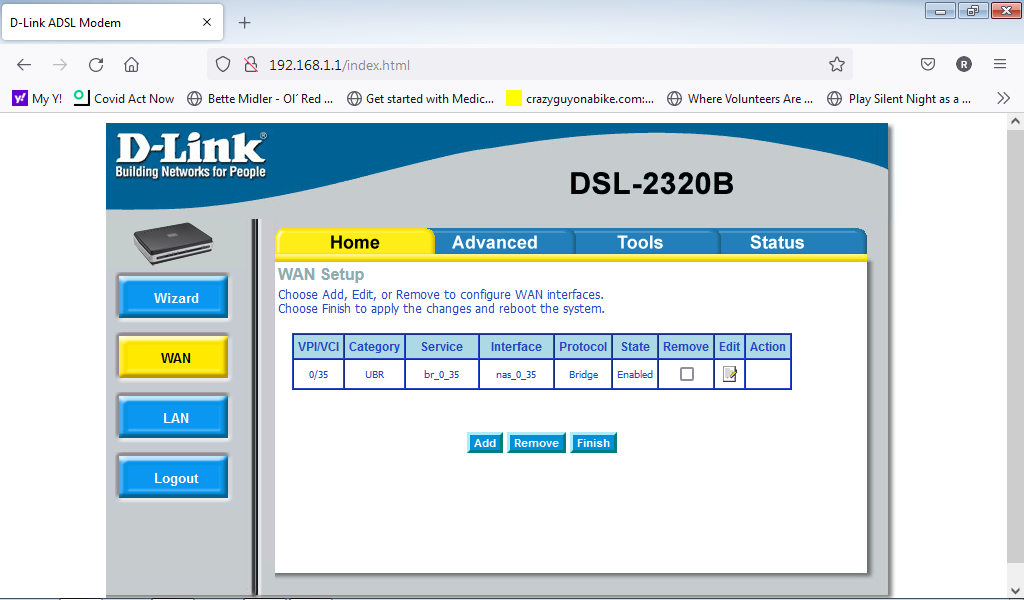Bookmark this page with the star icon
The image size is (1024, 600).
tap(837, 65)
